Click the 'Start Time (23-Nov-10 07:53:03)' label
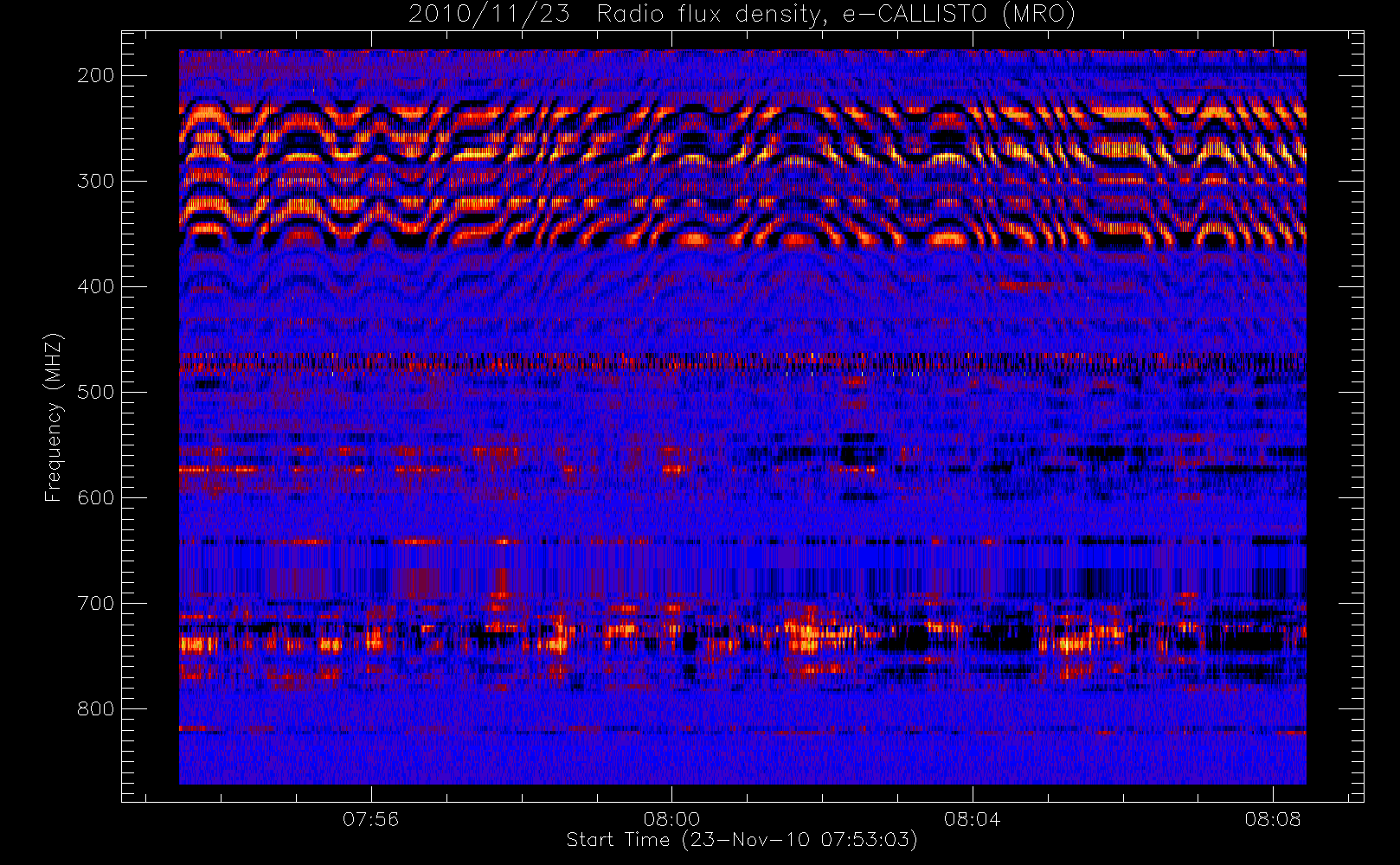Image resolution: width=1400 pixels, height=865 pixels. (742, 840)
